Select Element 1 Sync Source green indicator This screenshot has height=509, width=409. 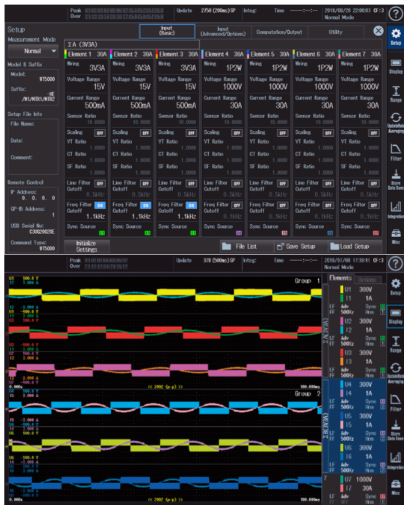click(x=102, y=233)
